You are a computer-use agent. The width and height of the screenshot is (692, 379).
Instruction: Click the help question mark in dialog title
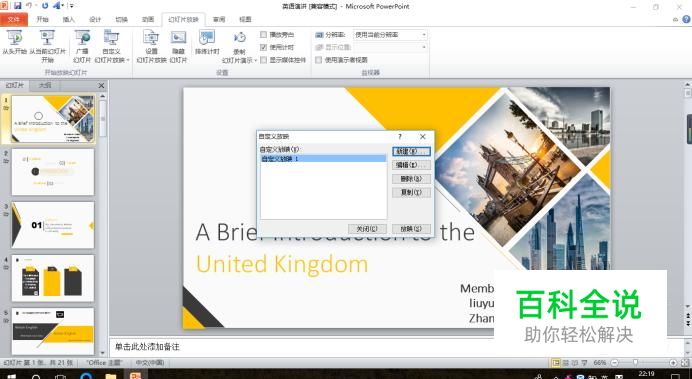[400, 136]
